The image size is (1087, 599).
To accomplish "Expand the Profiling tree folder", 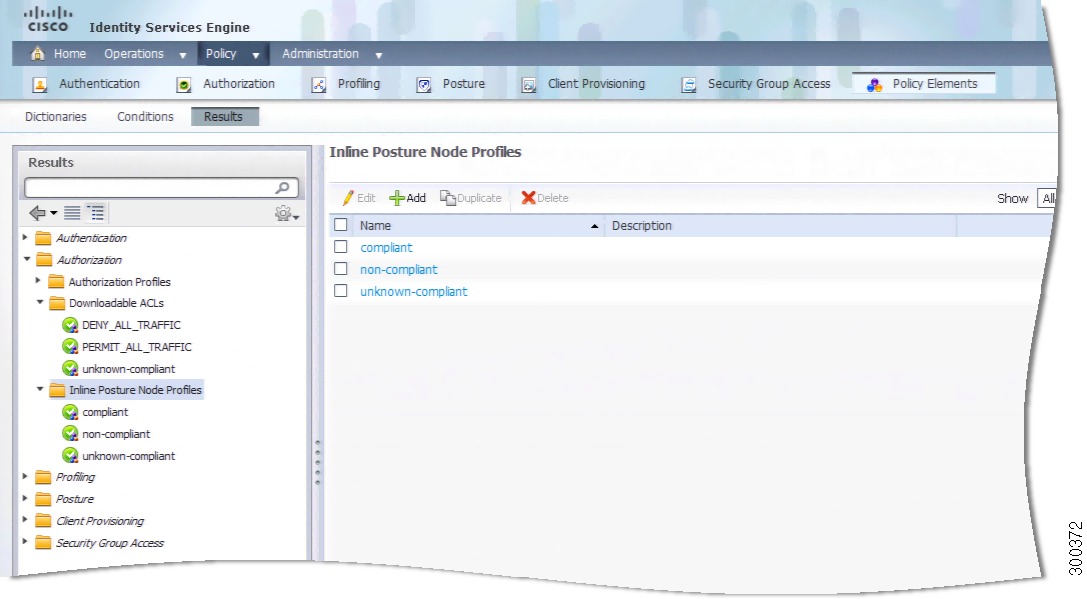I will point(25,476).
